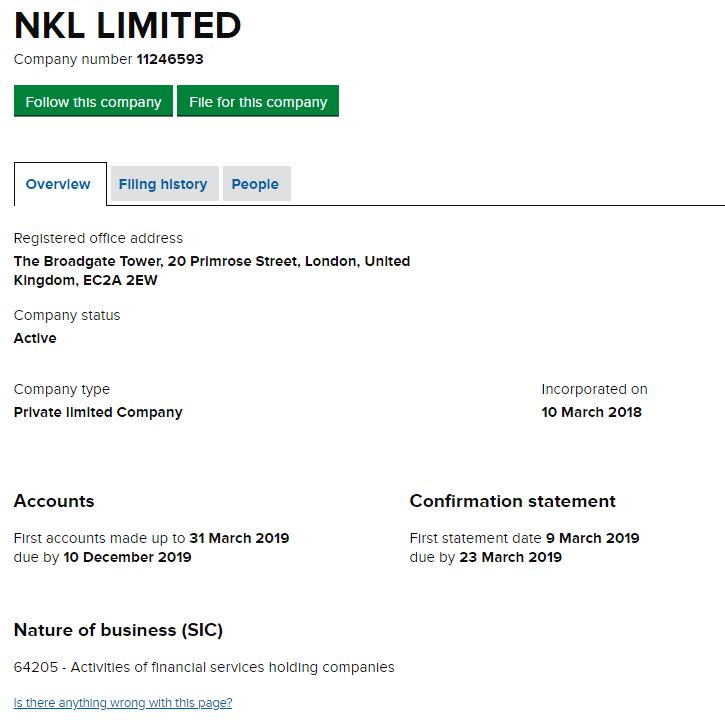Open 'Is there anything wrong with this page?' link
Image resolution: width=725 pixels, height=722 pixels.
pos(123,703)
